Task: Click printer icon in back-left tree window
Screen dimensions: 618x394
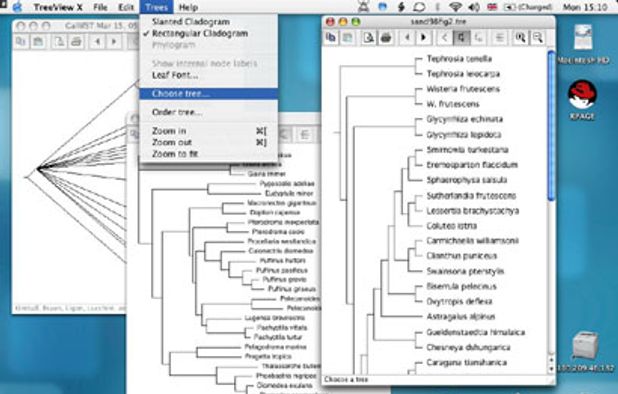Action: point(76,42)
